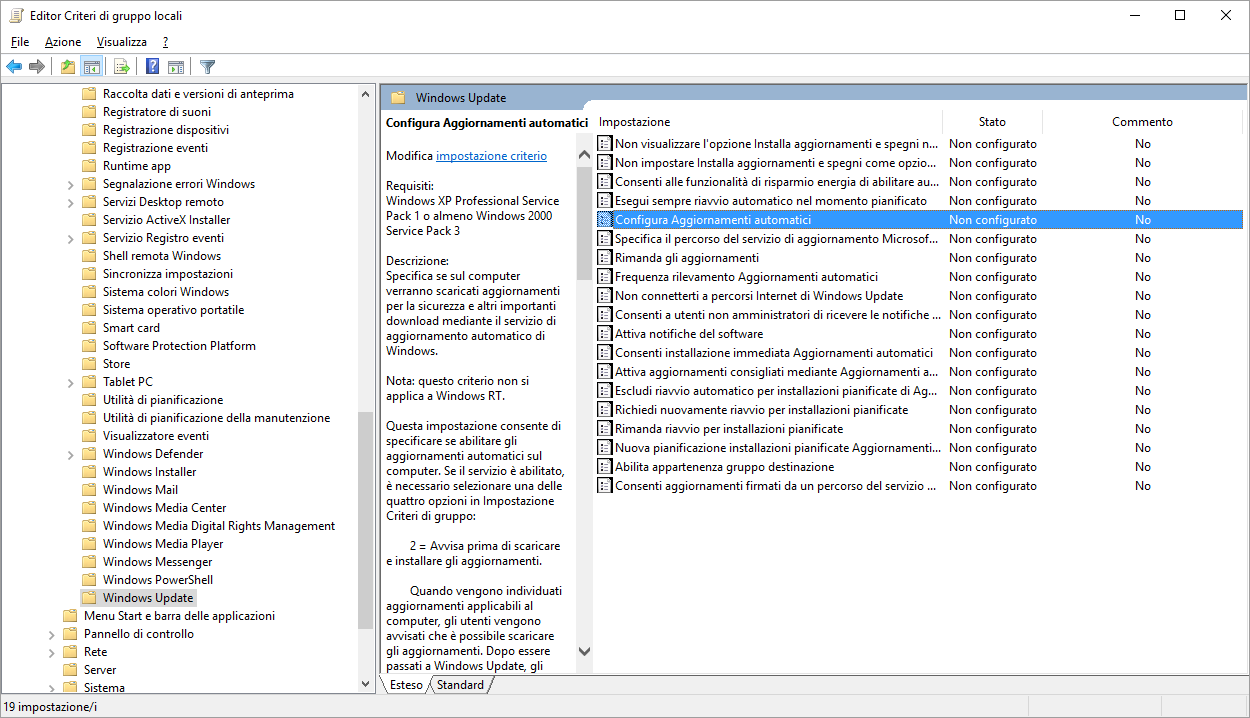Click the icon next to 'Frequenza rilevamento Aggiornamenti automatici'
The image size is (1250, 718).
pyautogui.click(x=604, y=277)
